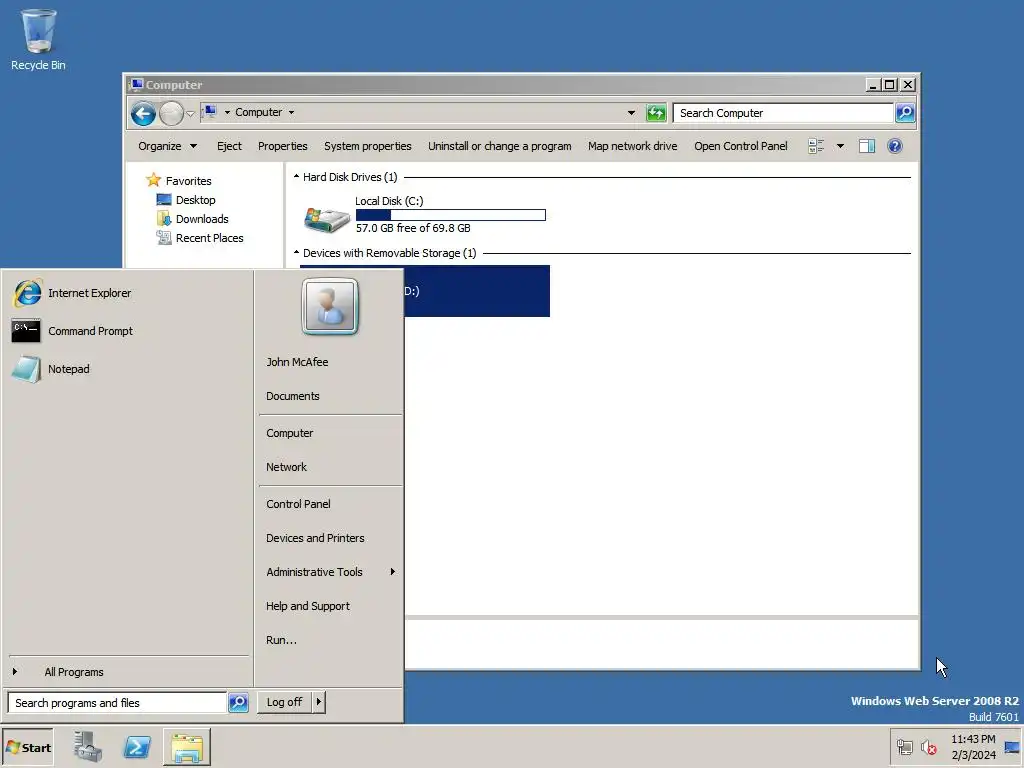Open Favorites star in navigation pane
1024x768 pixels.
(153, 180)
